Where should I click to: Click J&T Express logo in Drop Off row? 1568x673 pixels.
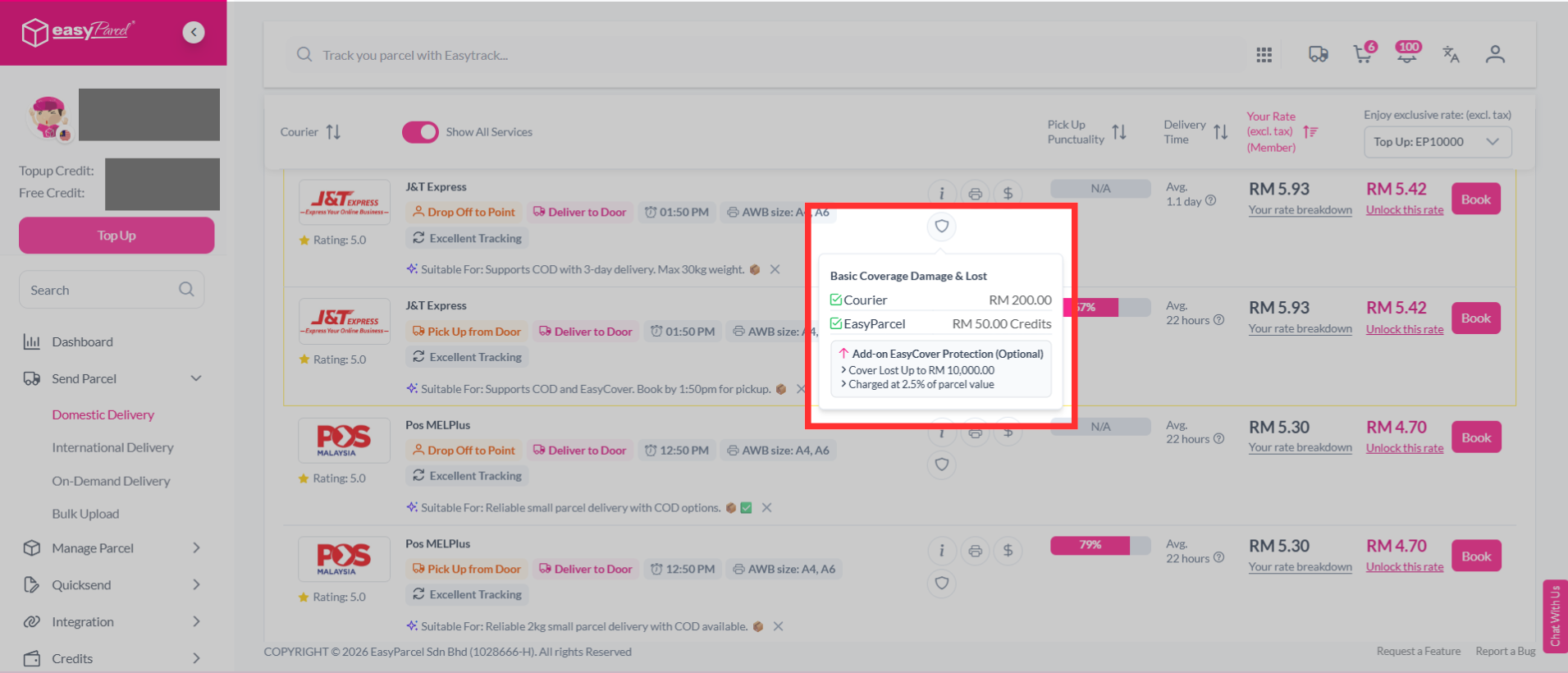pos(345,202)
